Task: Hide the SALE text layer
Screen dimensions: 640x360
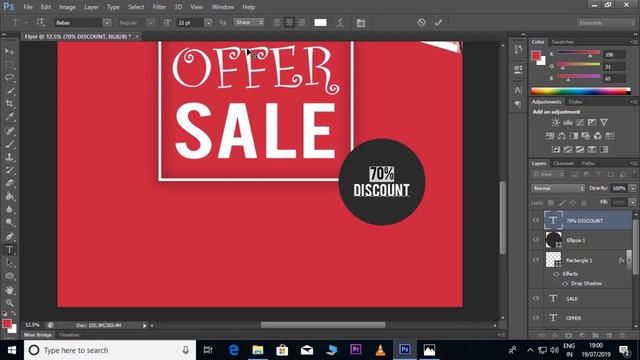Action: [x=536, y=298]
